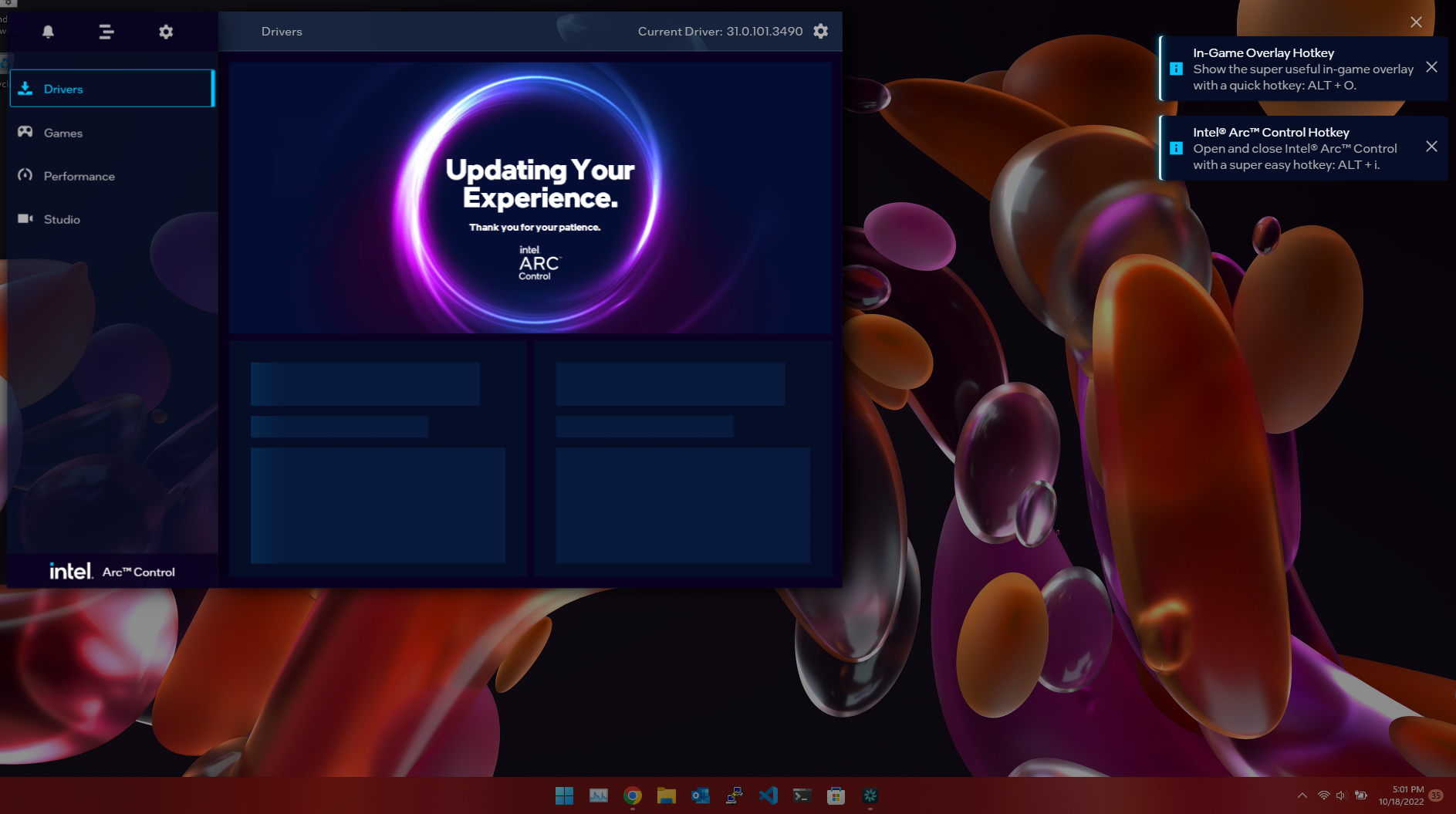Click the Arc Control taskbar icon
The width and height of the screenshot is (1456, 814).
(x=870, y=795)
